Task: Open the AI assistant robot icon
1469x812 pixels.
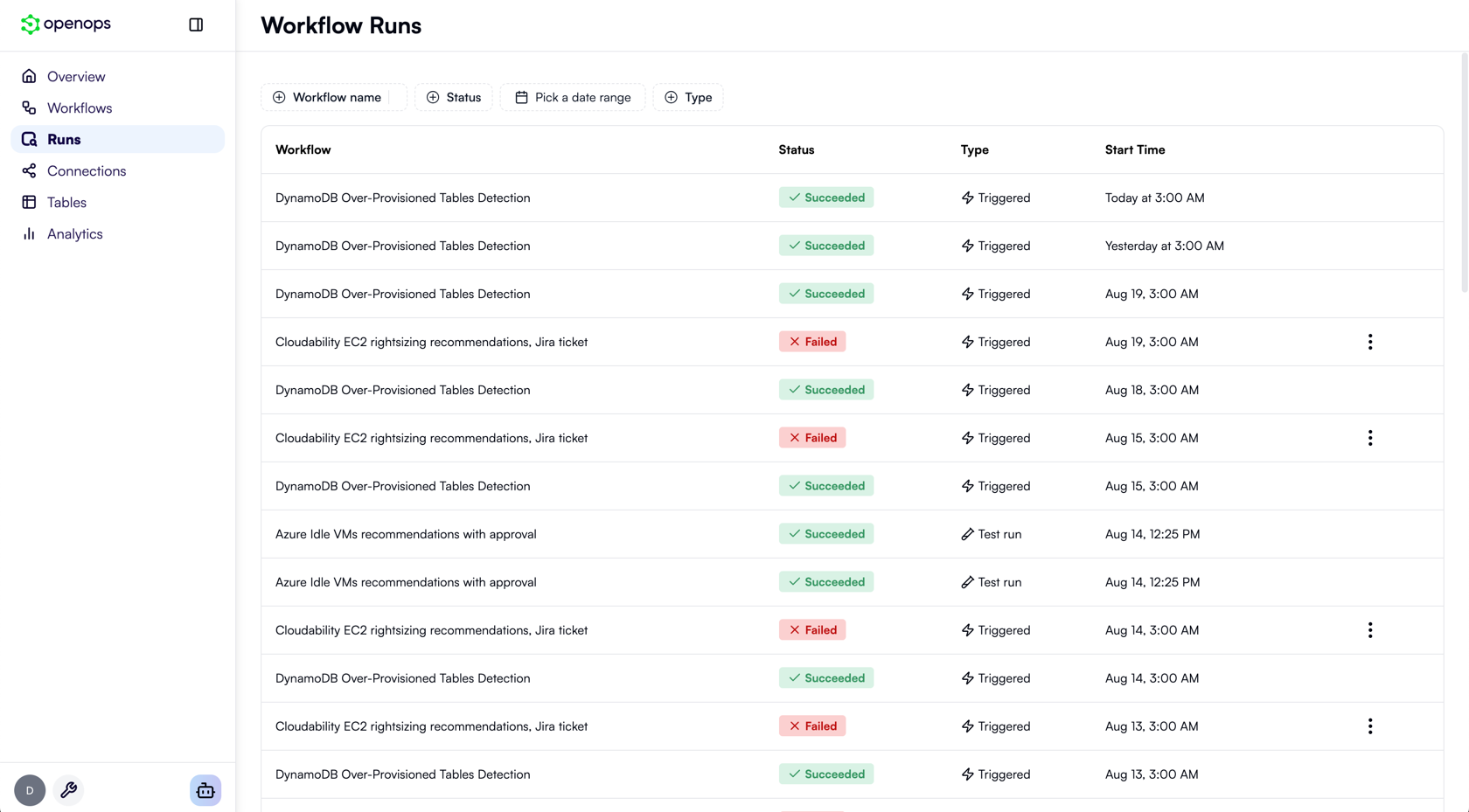Action: 205,789
